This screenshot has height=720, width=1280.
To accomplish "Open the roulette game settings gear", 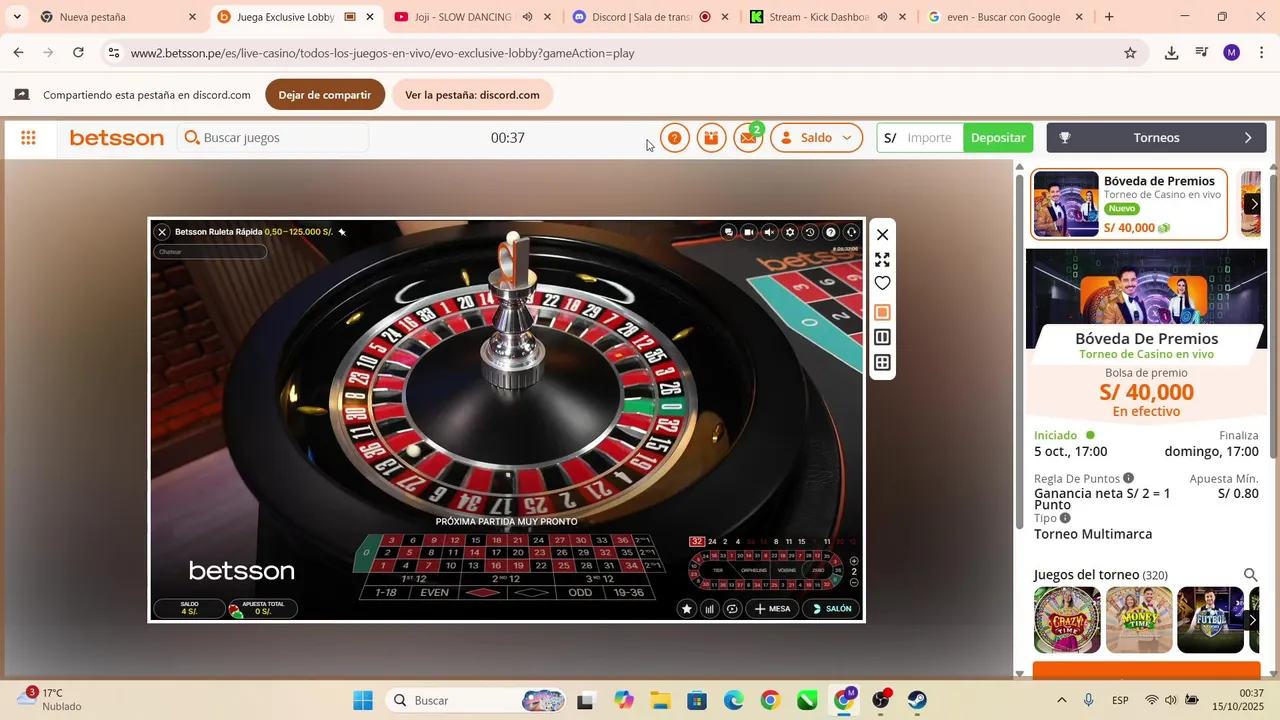I will coord(790,232).
